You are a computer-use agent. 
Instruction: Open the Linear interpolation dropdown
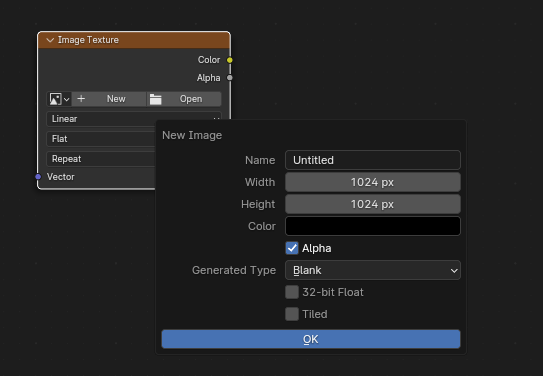pyautogui.click(x=134, y=119)
